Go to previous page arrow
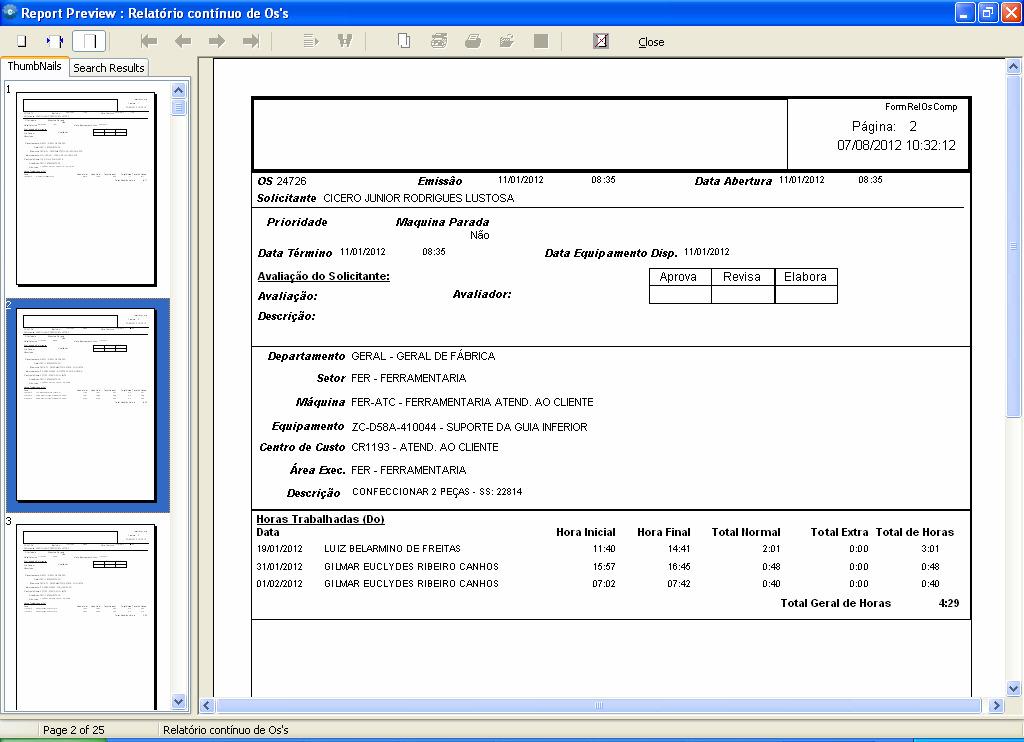This screenshot has height=742, width=1024. click(183, 41)
